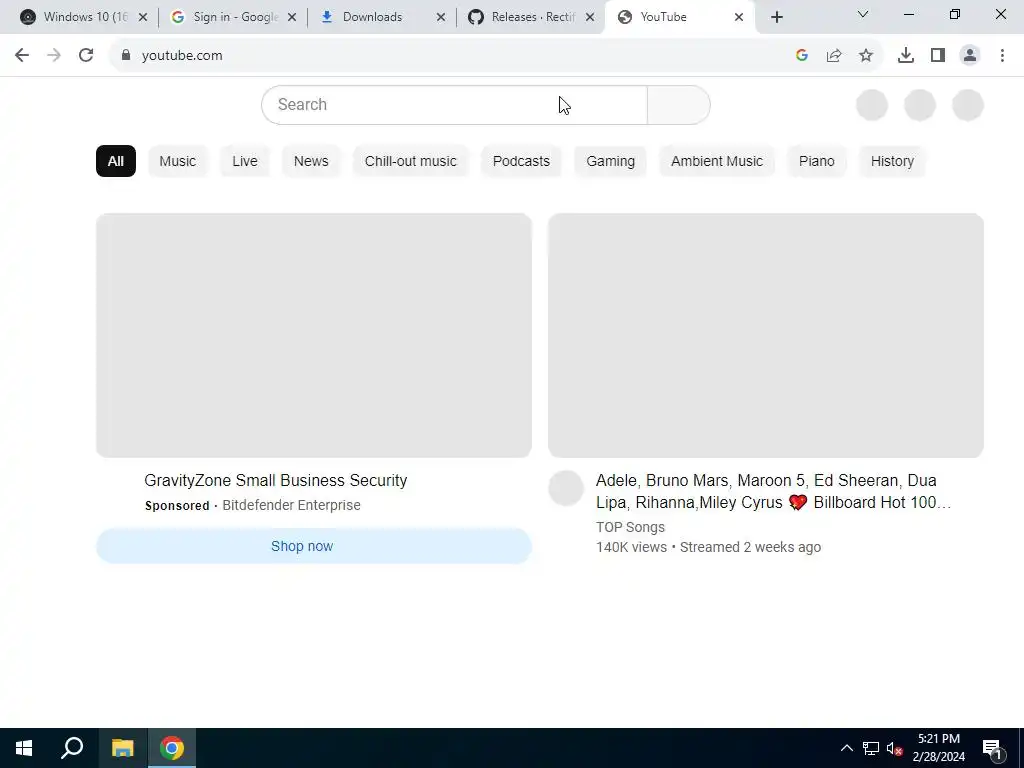The width and height of the screenshot is (1024, 768).
Task: Show hidden system tray icons
Action: click(x=846, y=748)
